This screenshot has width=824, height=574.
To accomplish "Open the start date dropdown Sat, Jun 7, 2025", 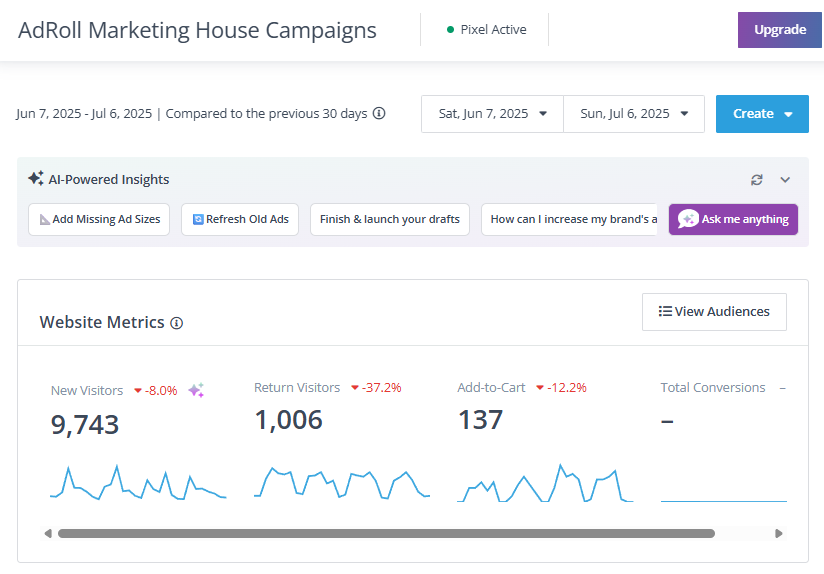I will [x=492, y=114].
